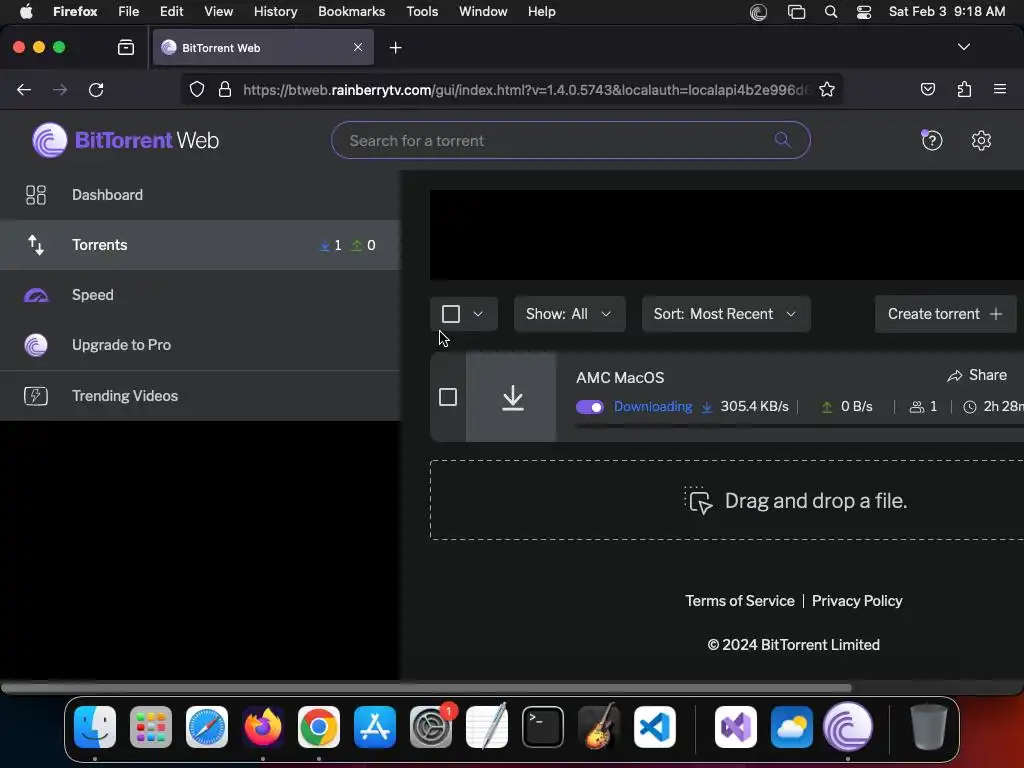
Task: Click the Search for a torrent field
Action: coord(570,140)
